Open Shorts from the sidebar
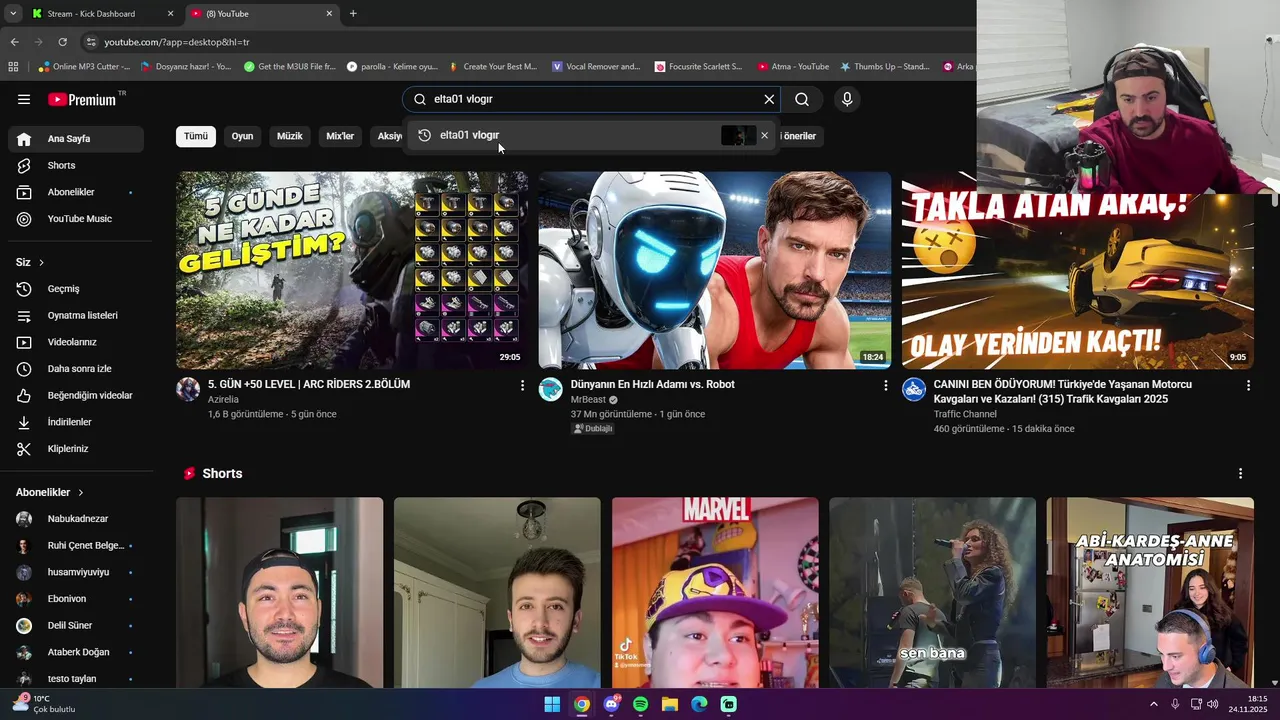The image size is (1280, 720). pos(76,165)
